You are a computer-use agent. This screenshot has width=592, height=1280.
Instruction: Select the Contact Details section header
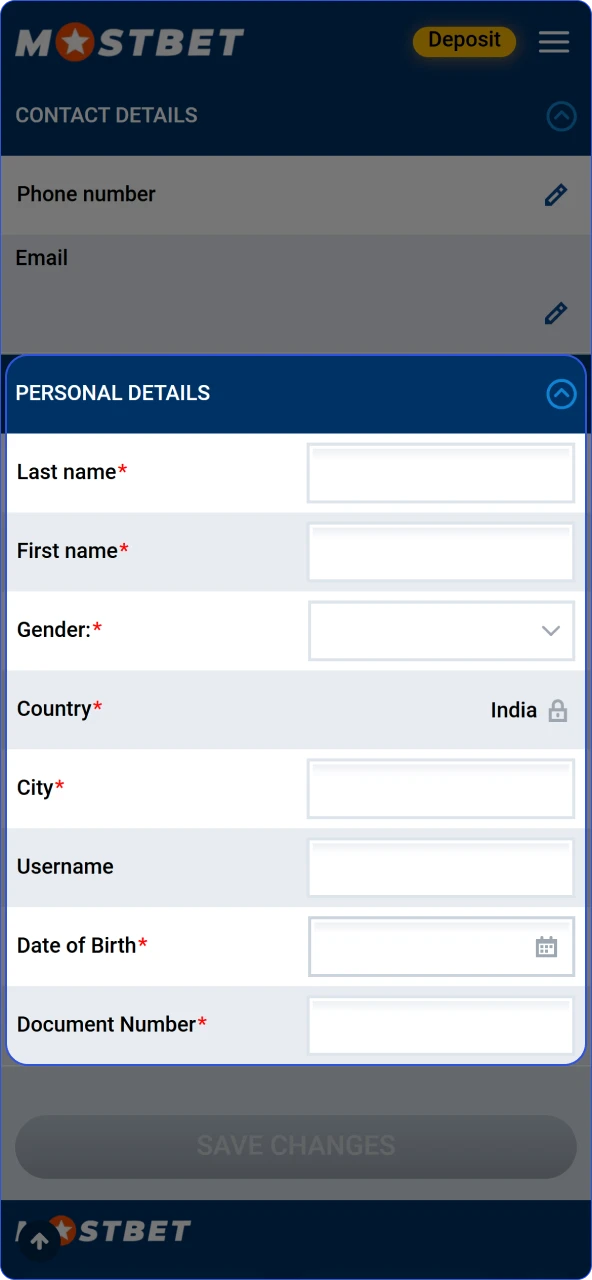(106, 115)
